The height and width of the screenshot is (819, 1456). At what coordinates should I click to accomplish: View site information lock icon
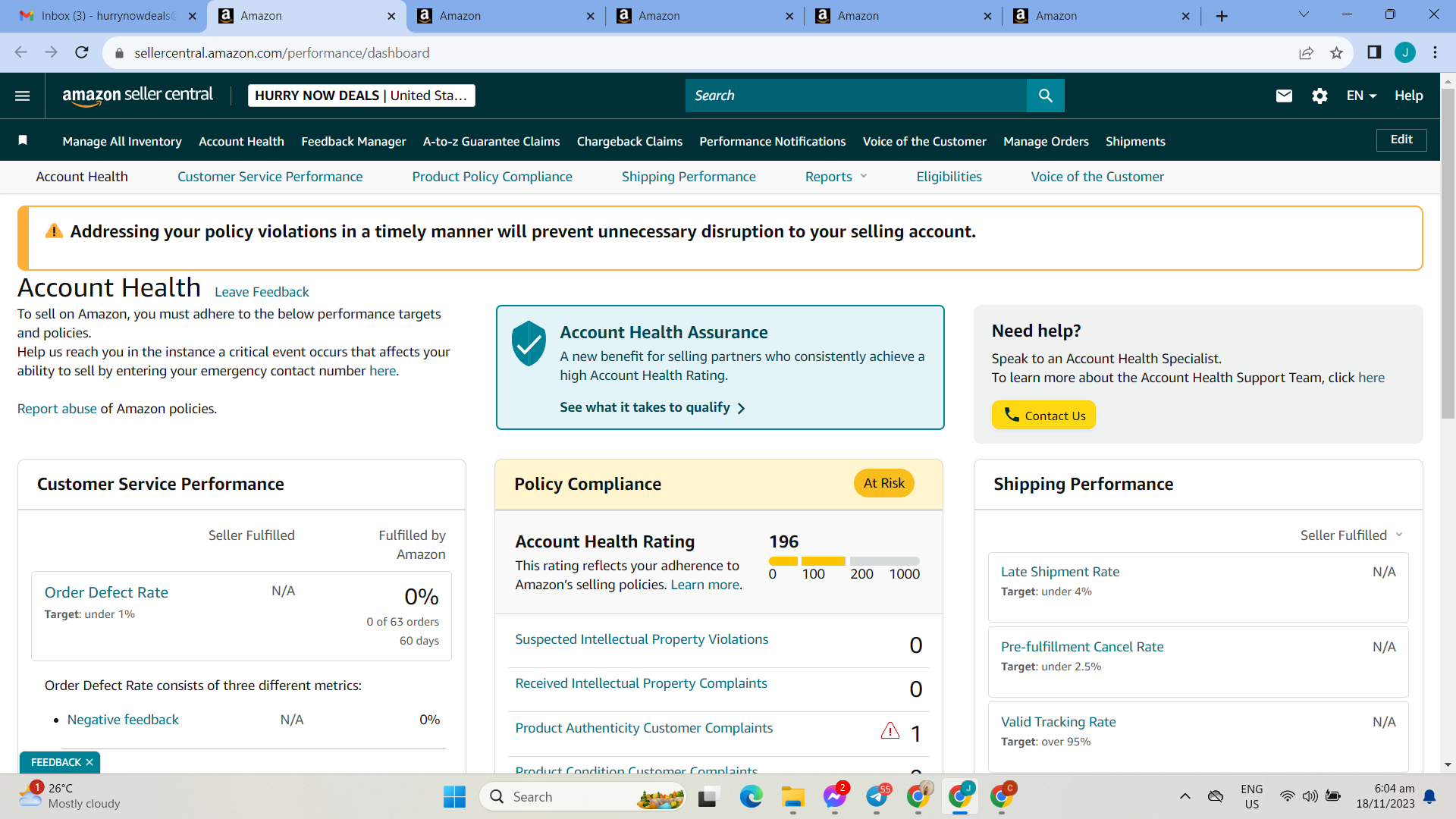118,53
